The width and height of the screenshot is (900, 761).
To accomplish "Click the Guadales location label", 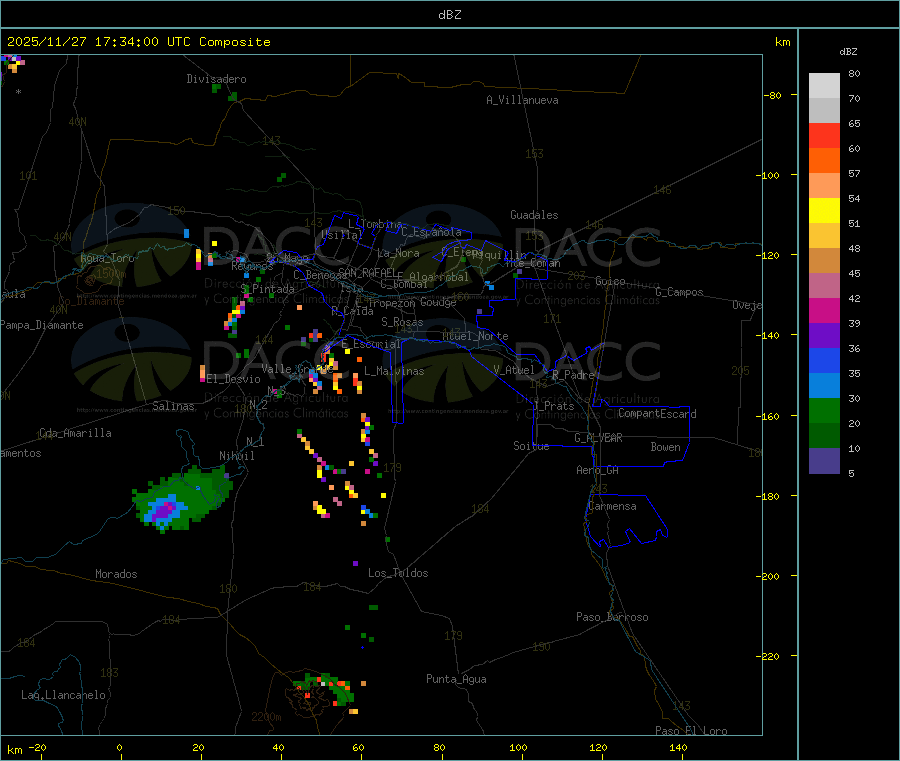I will click(x=534, y=215).
